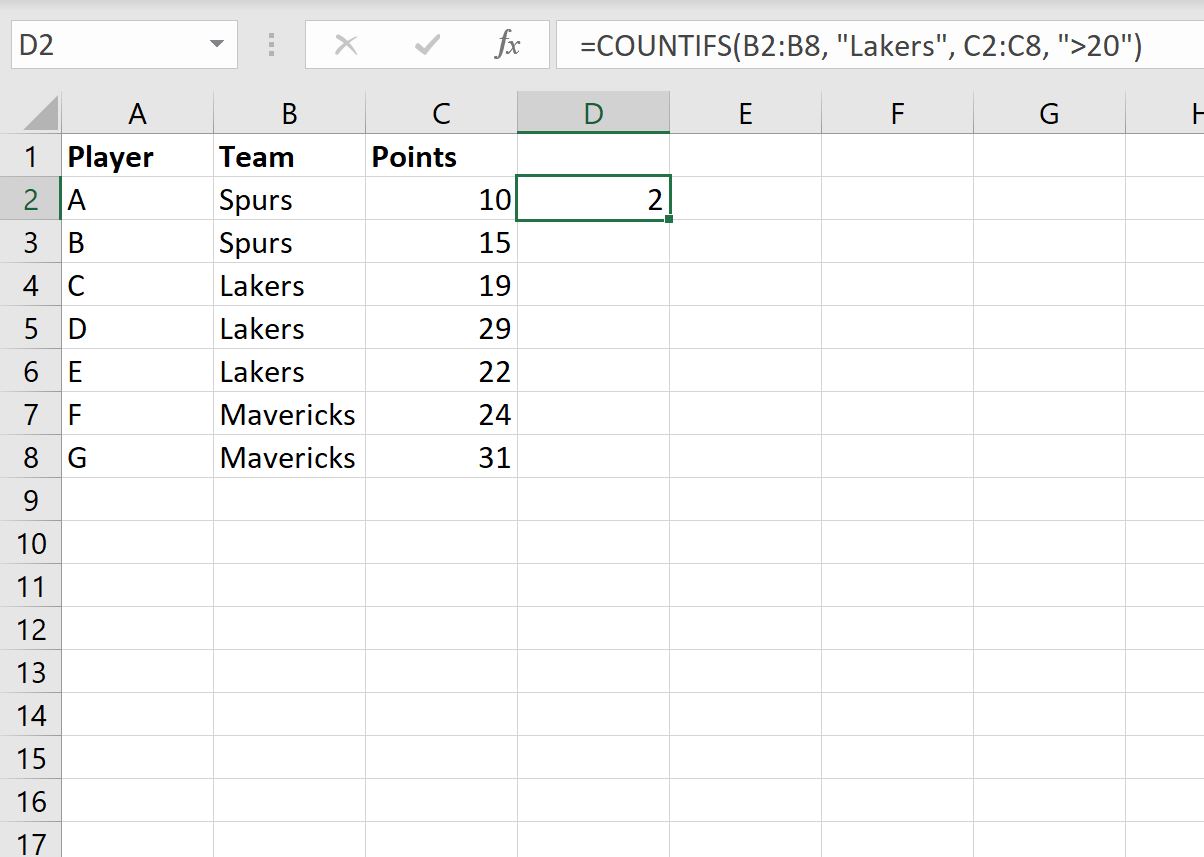Select row 15 header
1204x857 pixels.
tap(31, 758)
